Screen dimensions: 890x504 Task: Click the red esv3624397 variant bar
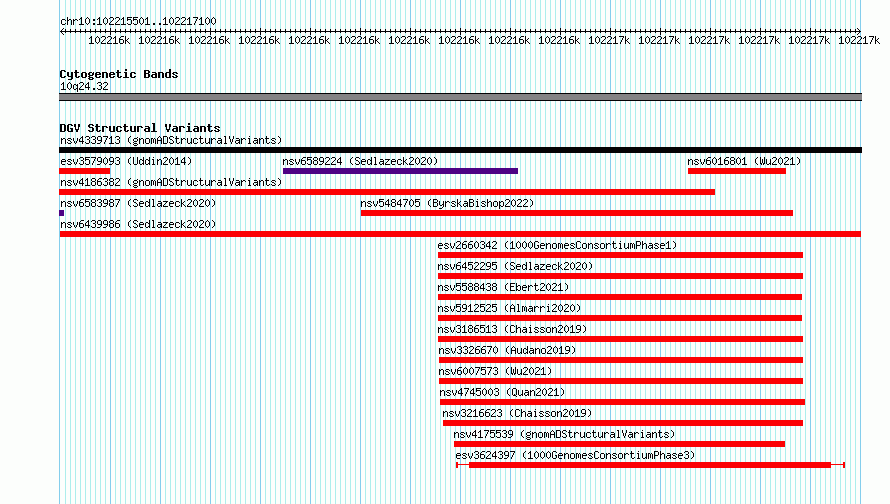coord(650,465)
